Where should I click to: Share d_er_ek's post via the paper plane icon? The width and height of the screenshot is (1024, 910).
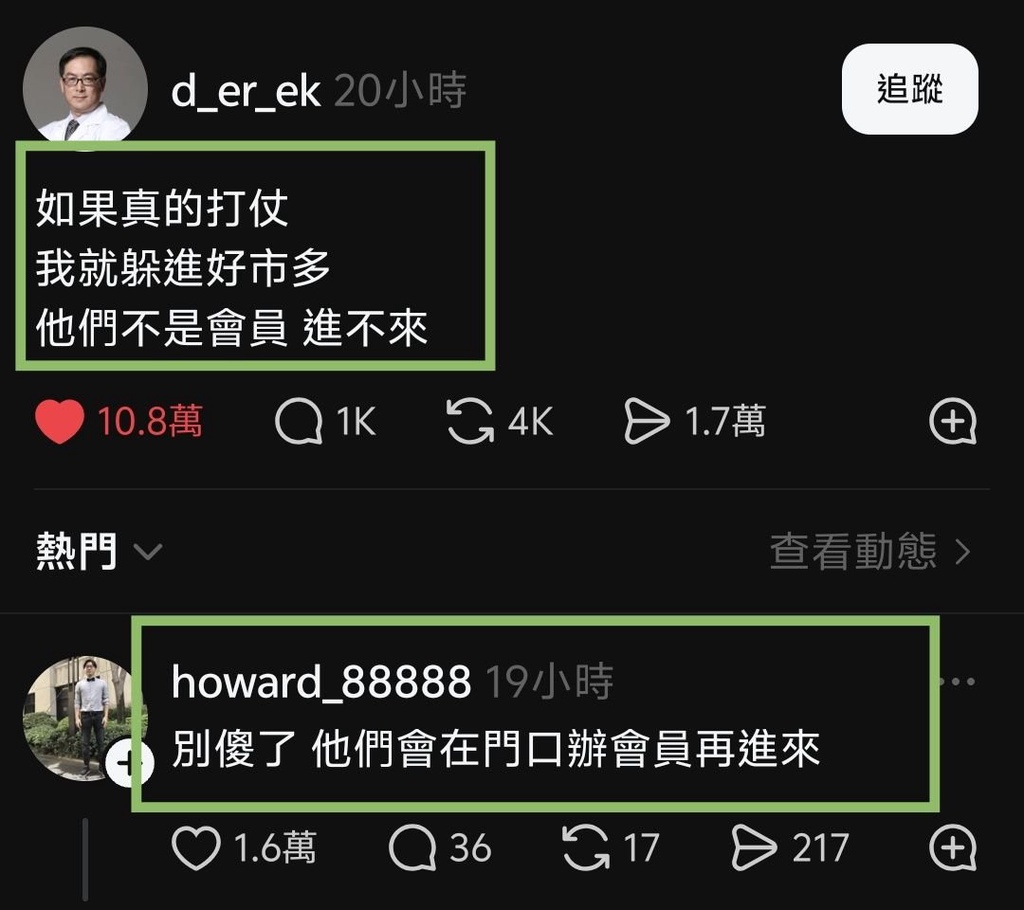(647, 421)
